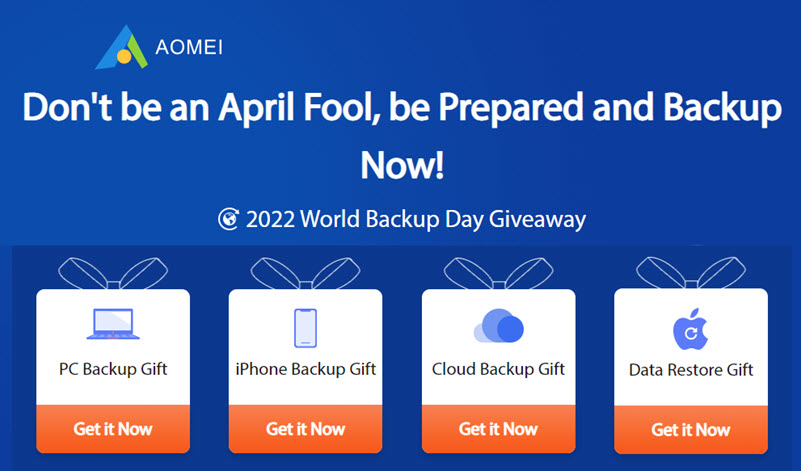Click the AOMEI triangle logo icon
The width and height of the screenshot is (801, 471).
pyautogui.click(x=121, y=47)
